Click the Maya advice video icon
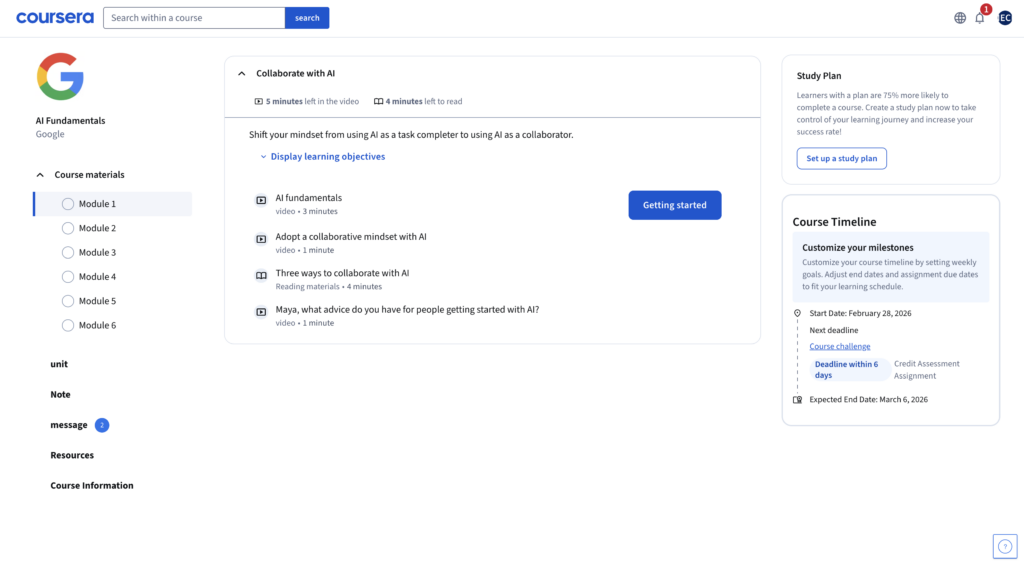 [x=261, y=312]
